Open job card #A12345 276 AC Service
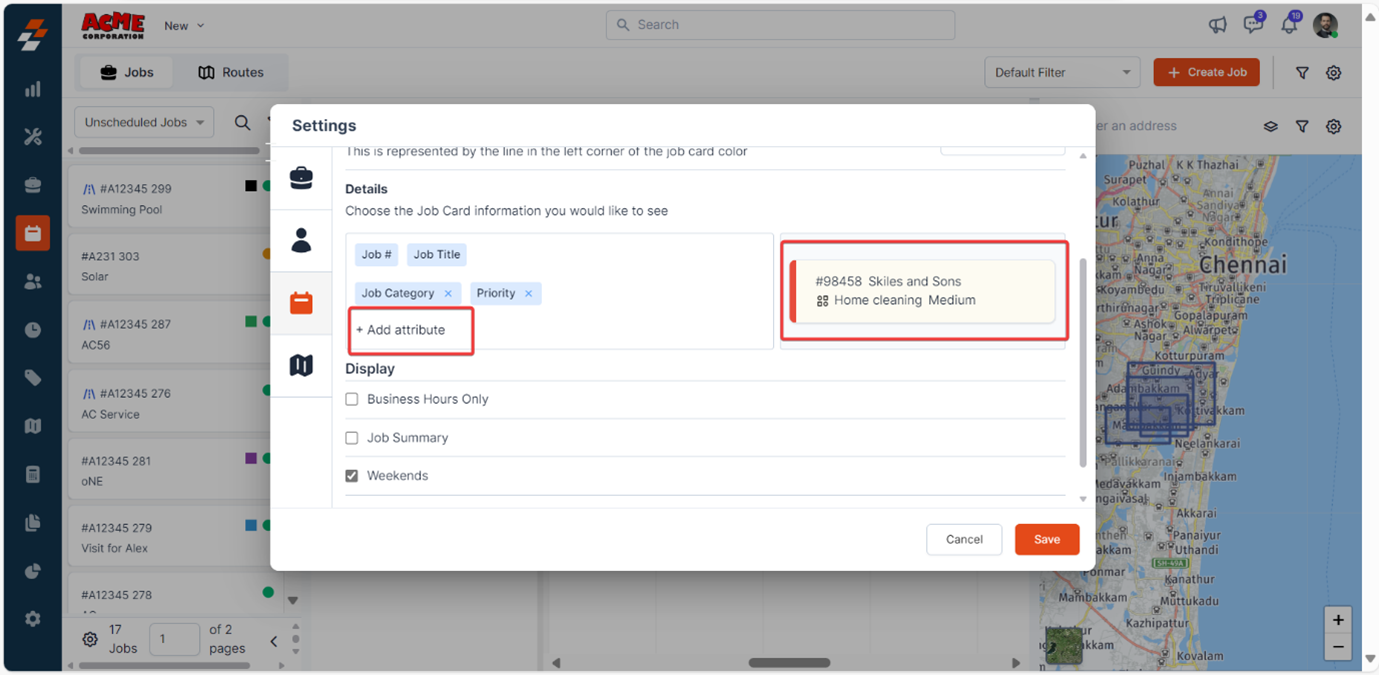This screenshot has height=675, width=1379. (171, 403)
